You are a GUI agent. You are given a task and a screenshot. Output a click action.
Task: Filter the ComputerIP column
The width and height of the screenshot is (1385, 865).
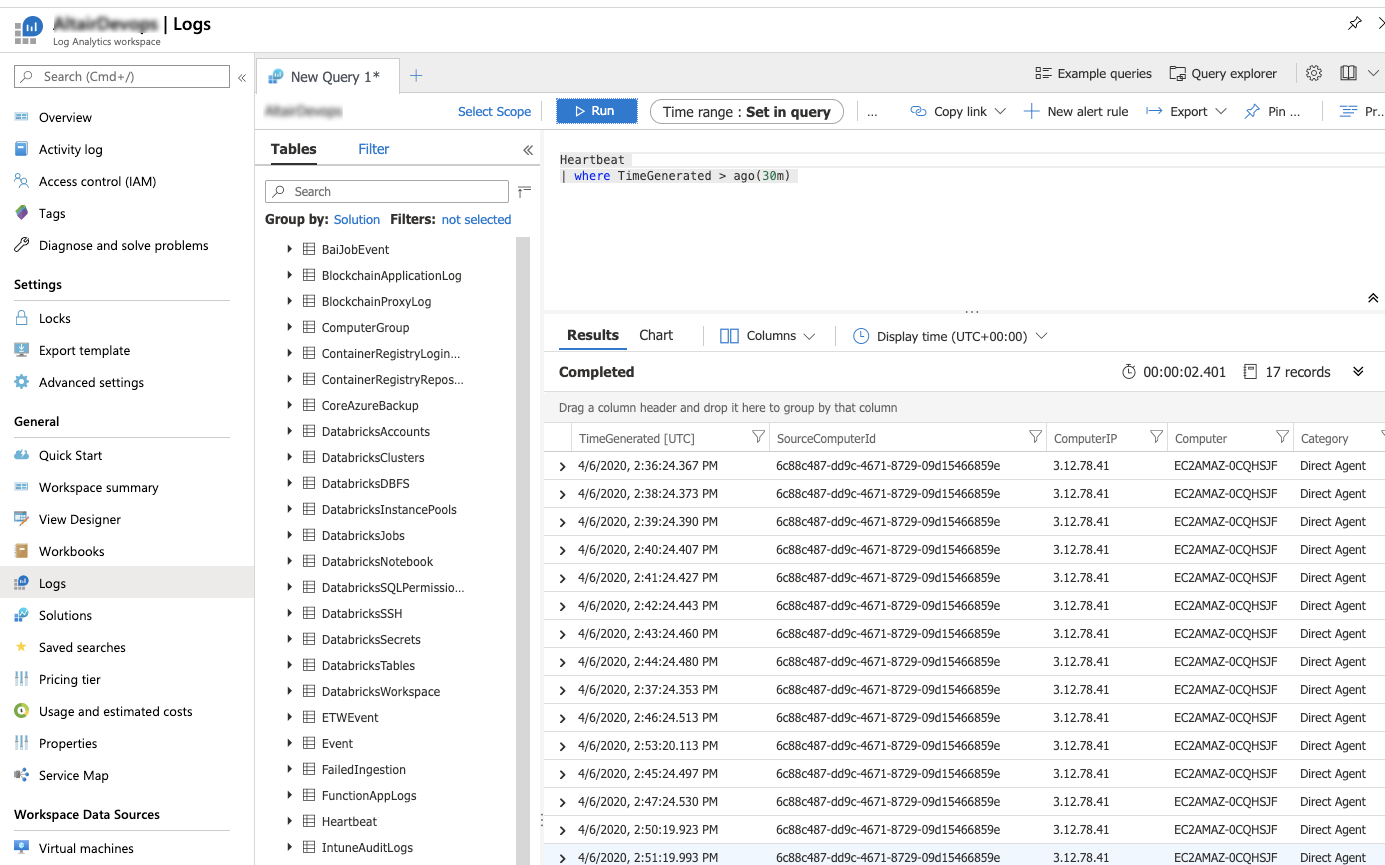click(1156, 437)
